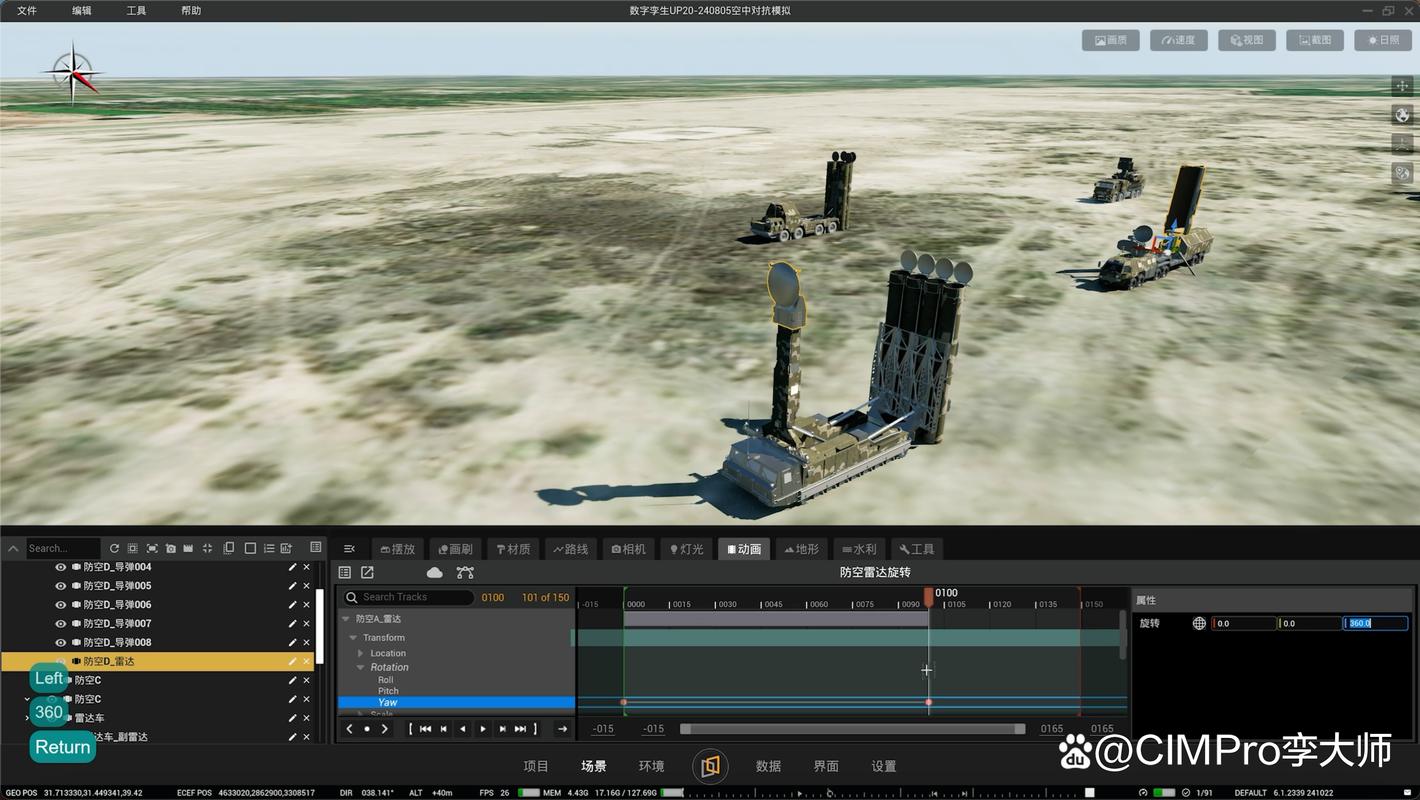Image resolution: width=1420 pixels, height=800 pixels.
Task: Expand the Location track
Action: coord(361,653)
